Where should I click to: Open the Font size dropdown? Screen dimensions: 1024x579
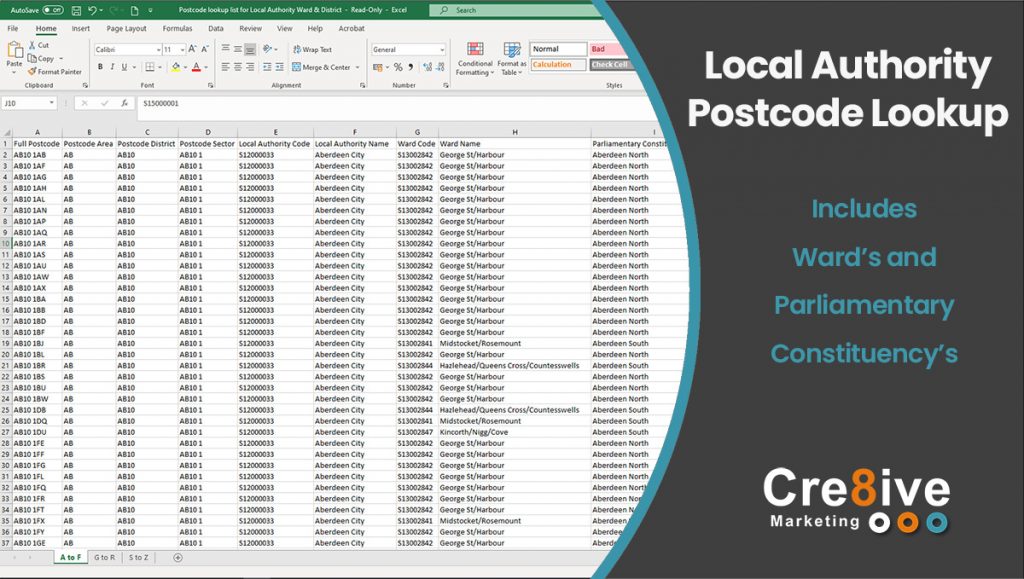[x=181, y=48]
